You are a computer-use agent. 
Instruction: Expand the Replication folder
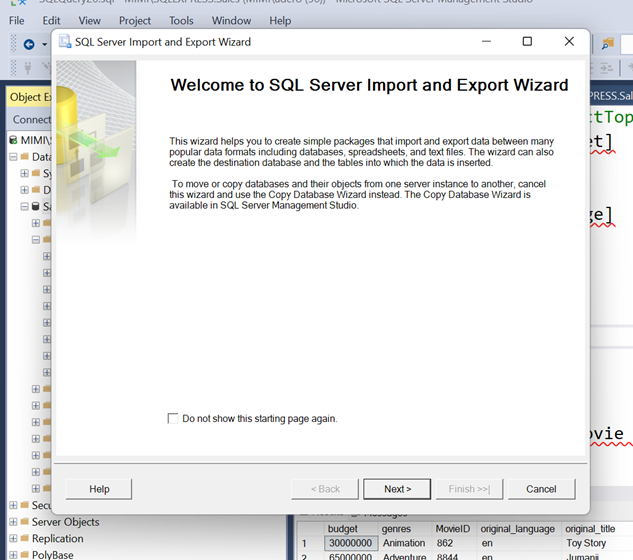[13, 538]
